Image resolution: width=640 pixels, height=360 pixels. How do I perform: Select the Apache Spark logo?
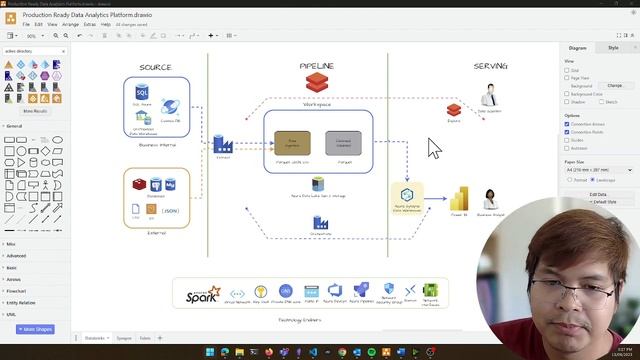203,295
